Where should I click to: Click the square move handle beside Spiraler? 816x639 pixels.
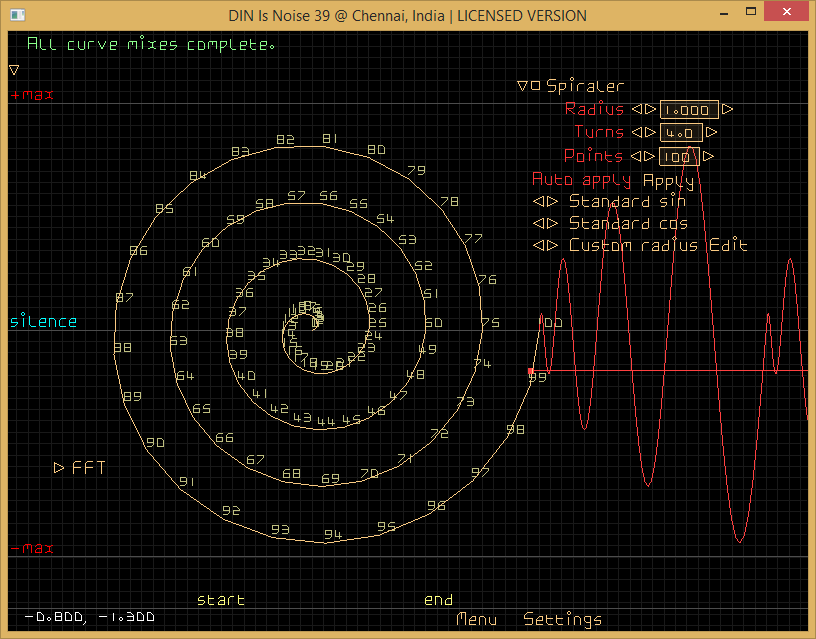[x=535, y=86]
